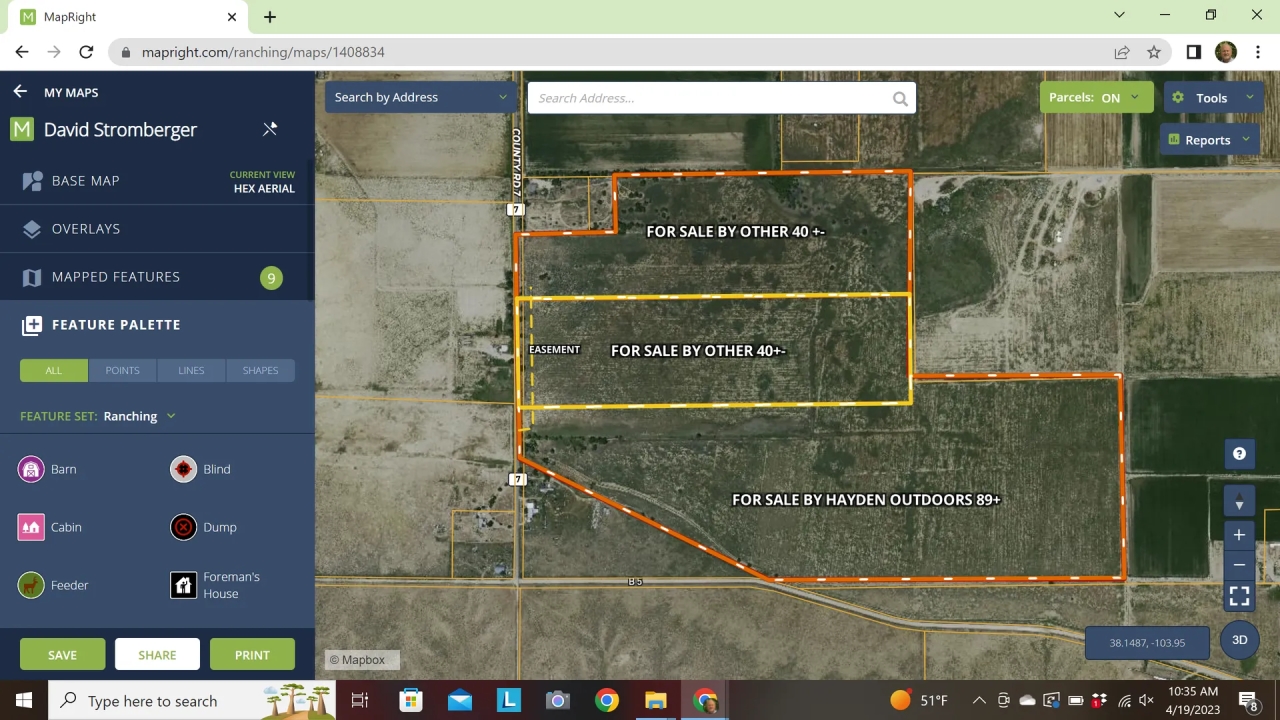Open Chrome tab search chevron
Screen dimensions: 1280x720
click(x=1120, y=15)
